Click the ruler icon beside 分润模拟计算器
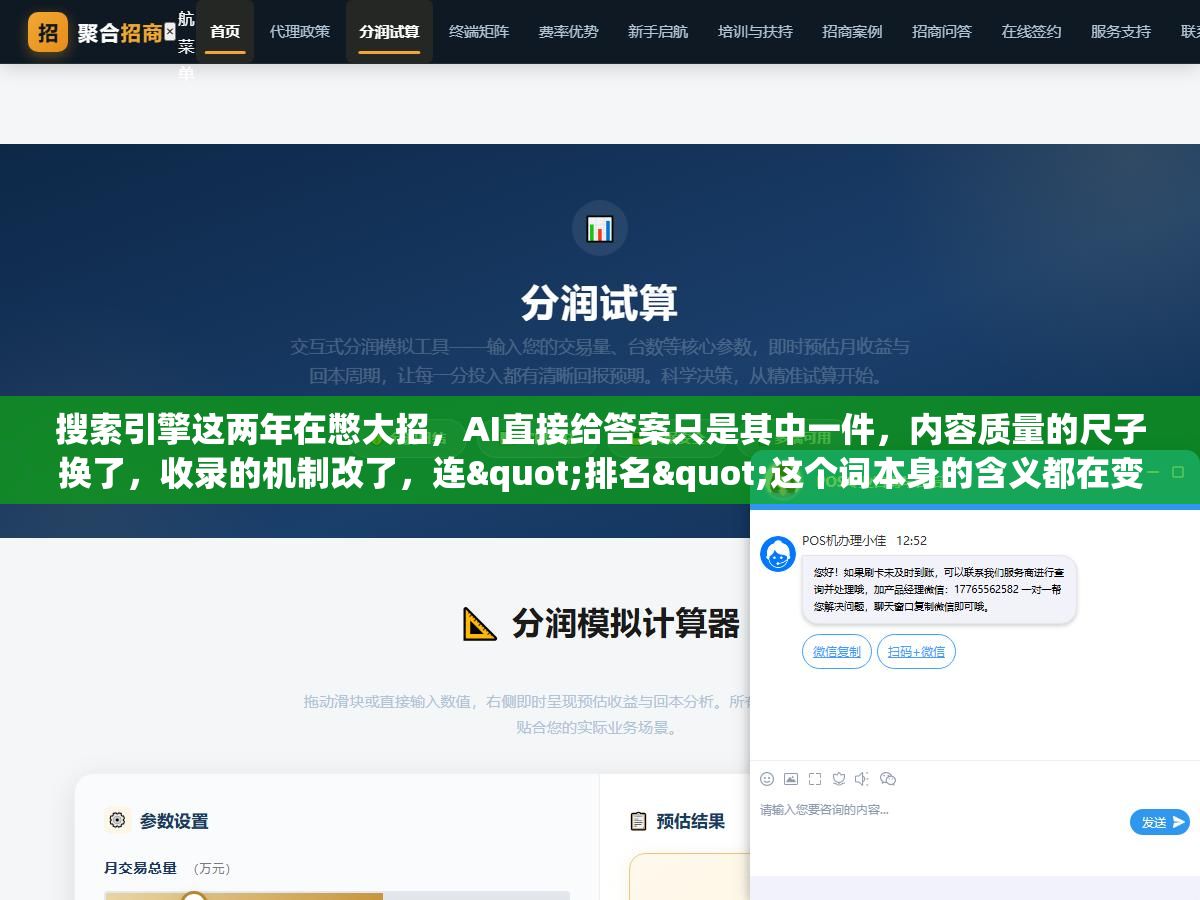The width and height of the screenshot is (1200, 900). pyautogui.click(x=480, y=623)
